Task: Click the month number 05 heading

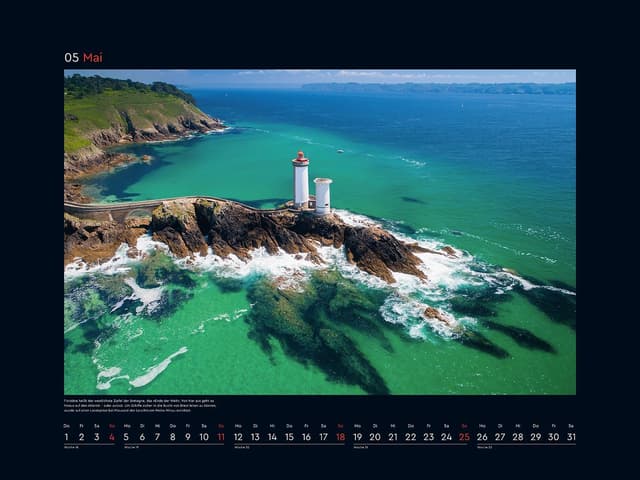Action: [x=71, y=58]
